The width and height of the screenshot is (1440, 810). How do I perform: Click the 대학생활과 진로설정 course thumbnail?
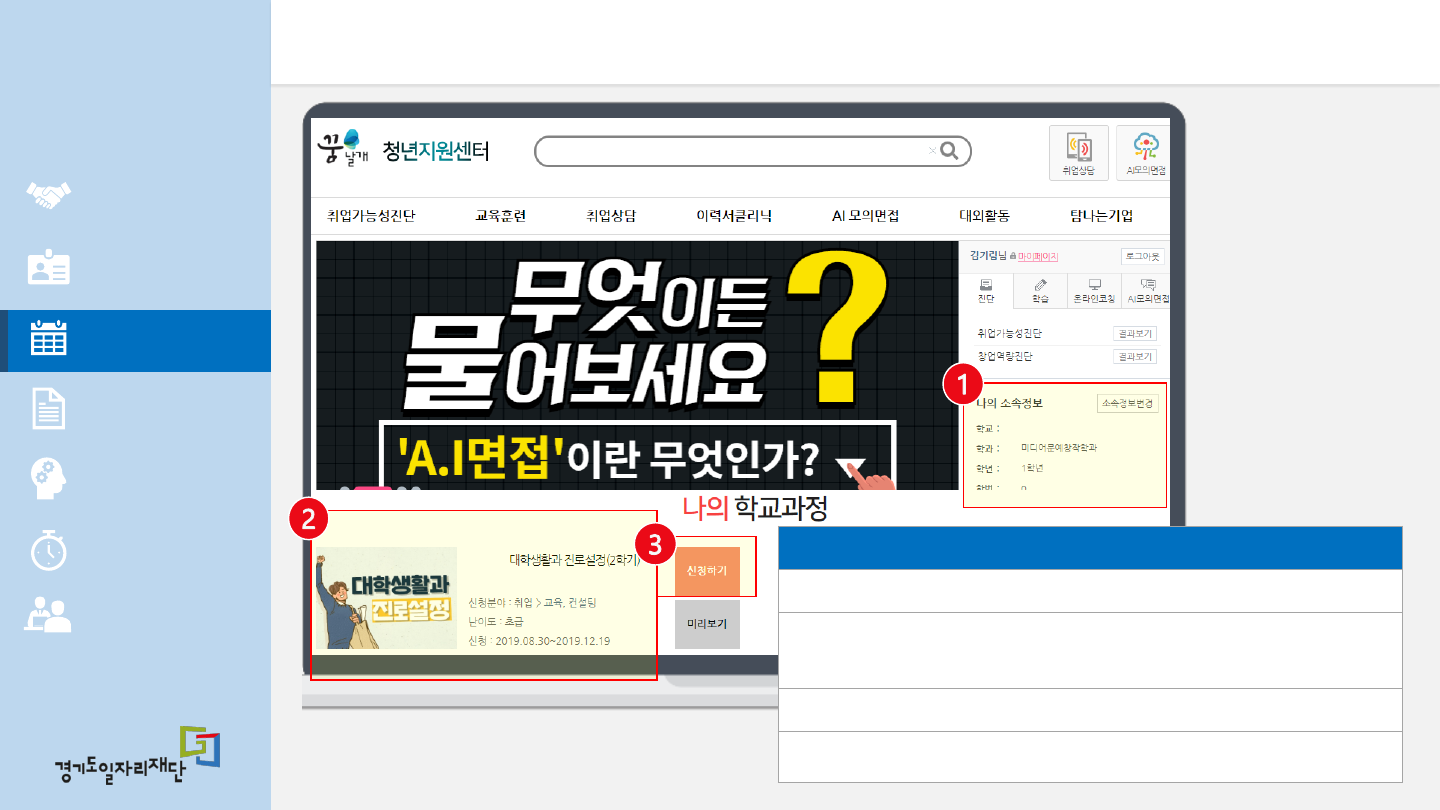[386, 598]
